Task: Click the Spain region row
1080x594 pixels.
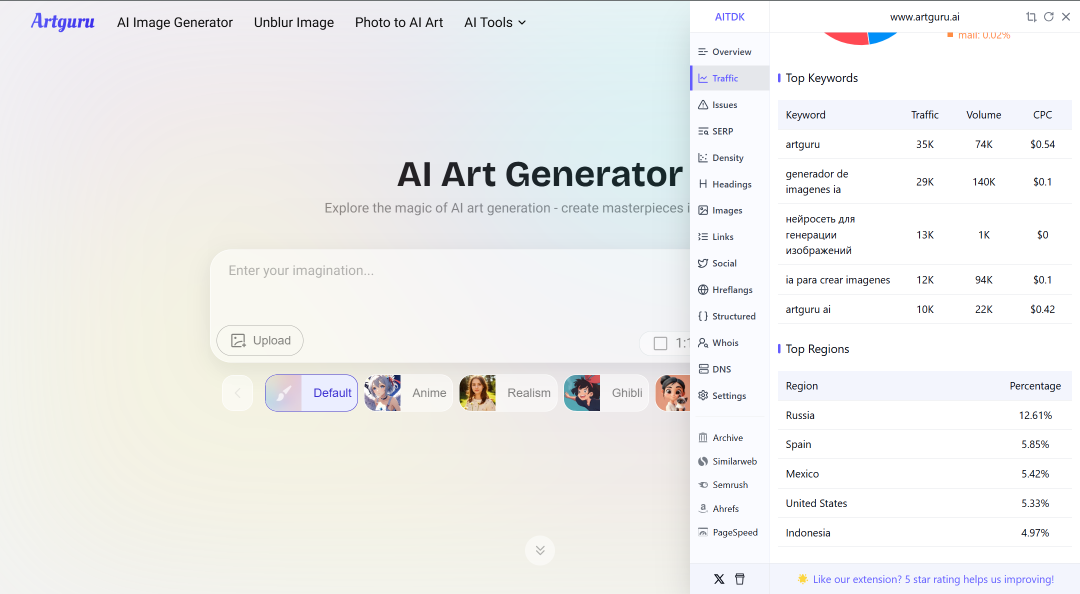Action: [x=924, y=444]
